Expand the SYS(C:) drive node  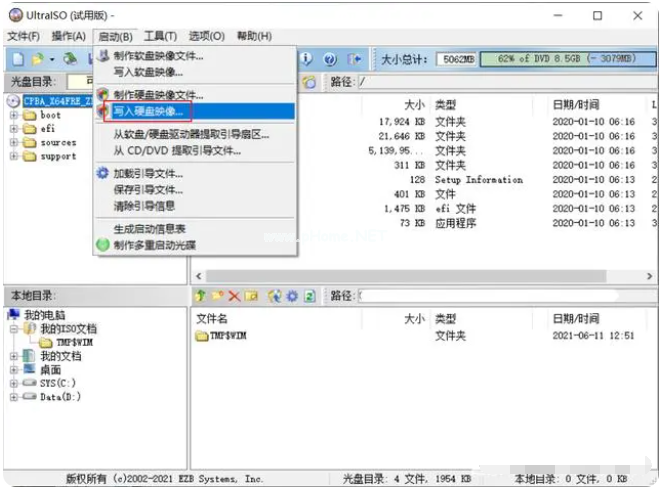click(14, 383)
